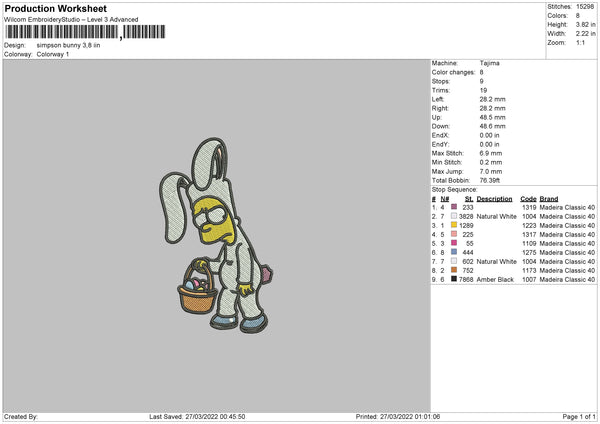Click the 'Page 1 of 1' indicator
The image size is (600, 424).
[579, 417]
